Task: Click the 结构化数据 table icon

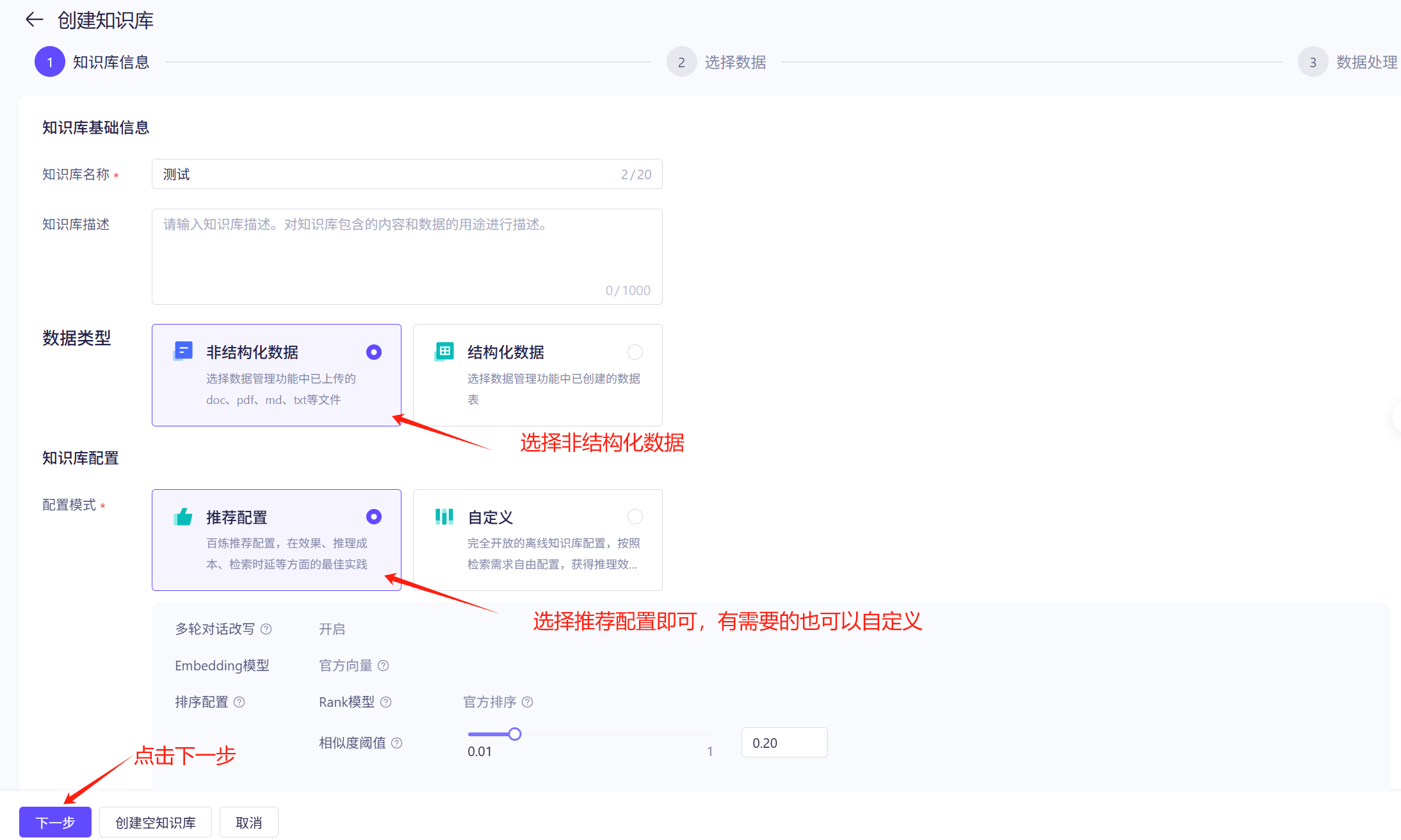Action: coord(444,351)
